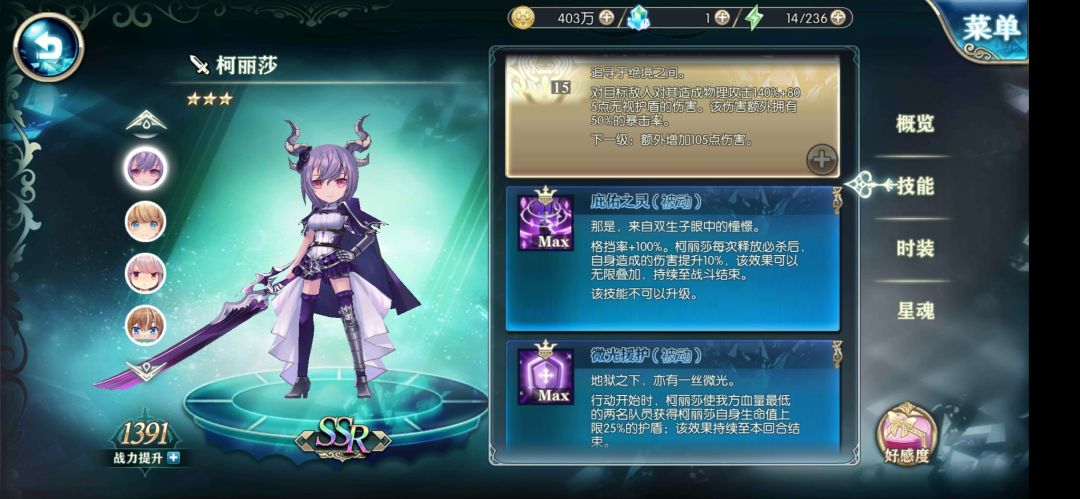Open the 星魂 tab
The width and height of the screenshot is (1080, 499).
[x=915, y=310]
